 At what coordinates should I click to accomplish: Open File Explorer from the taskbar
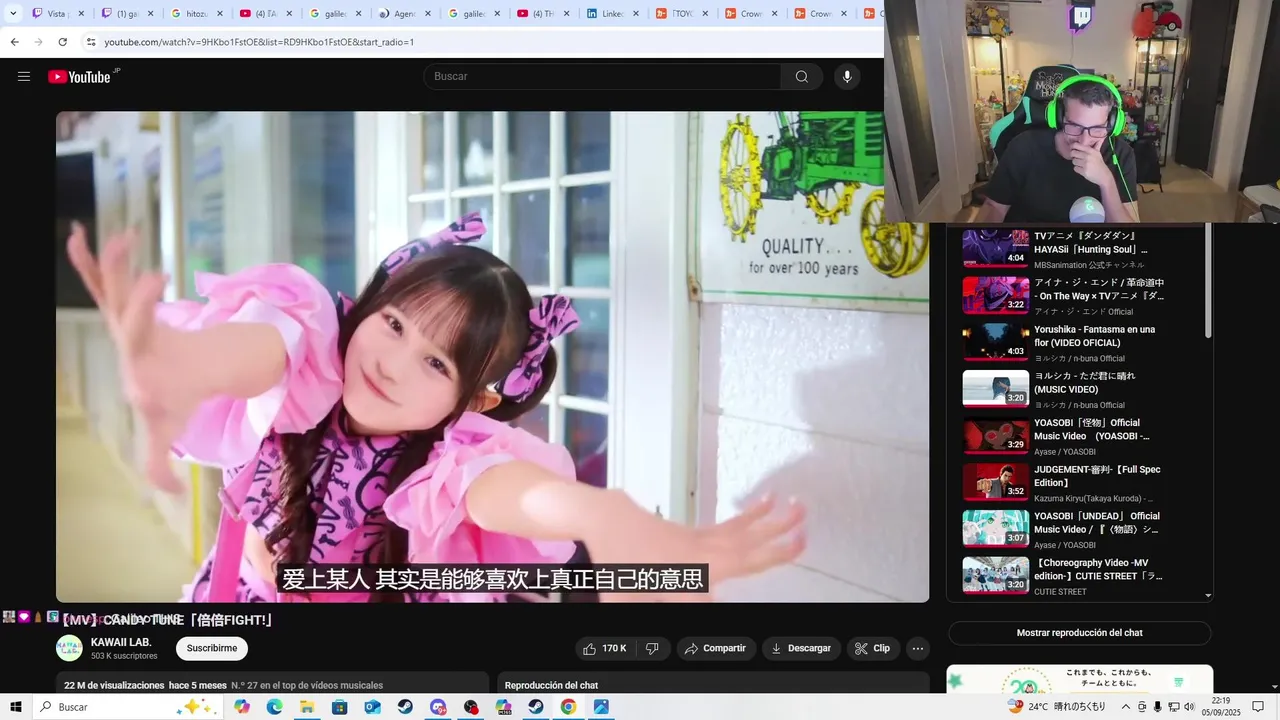(307, 707)
